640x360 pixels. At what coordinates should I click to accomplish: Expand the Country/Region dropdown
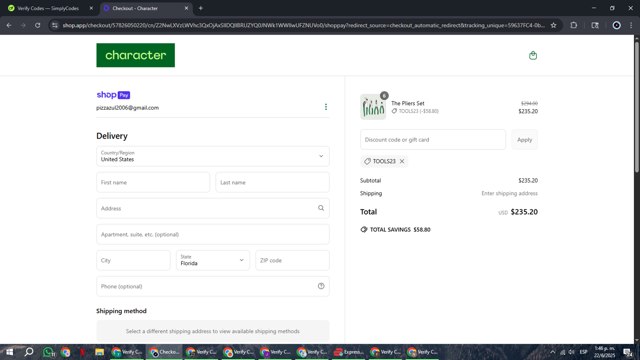[213, 156]
